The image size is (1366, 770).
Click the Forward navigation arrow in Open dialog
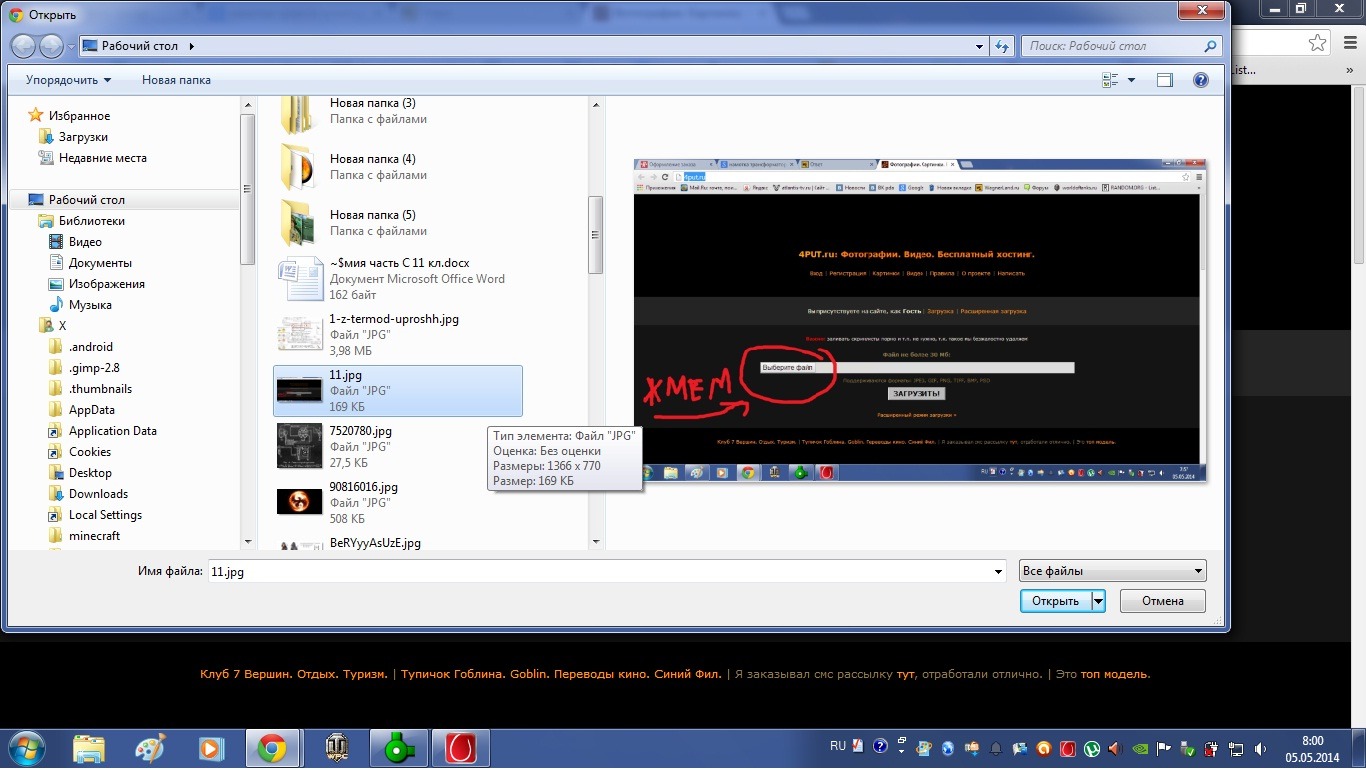pyautogui.click(x=51, y=46)
